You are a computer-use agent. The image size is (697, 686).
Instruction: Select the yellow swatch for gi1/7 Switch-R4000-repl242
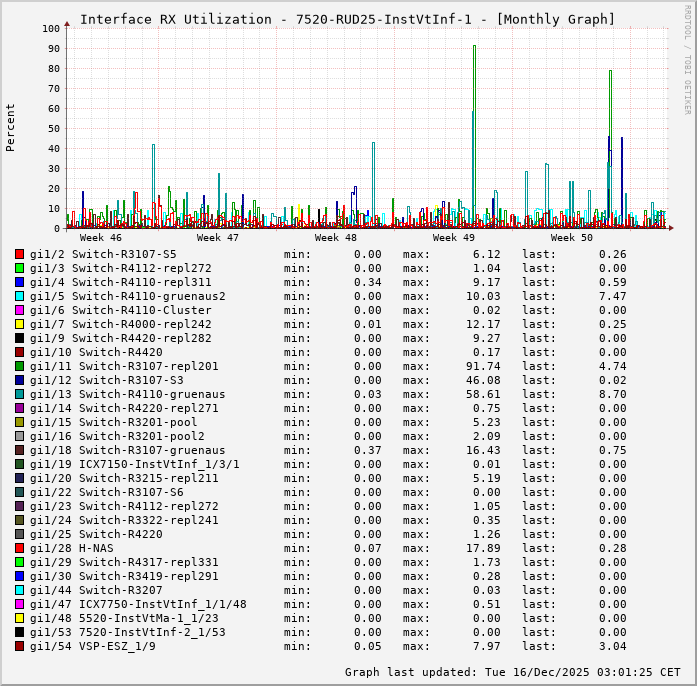(x=19, y=324)
